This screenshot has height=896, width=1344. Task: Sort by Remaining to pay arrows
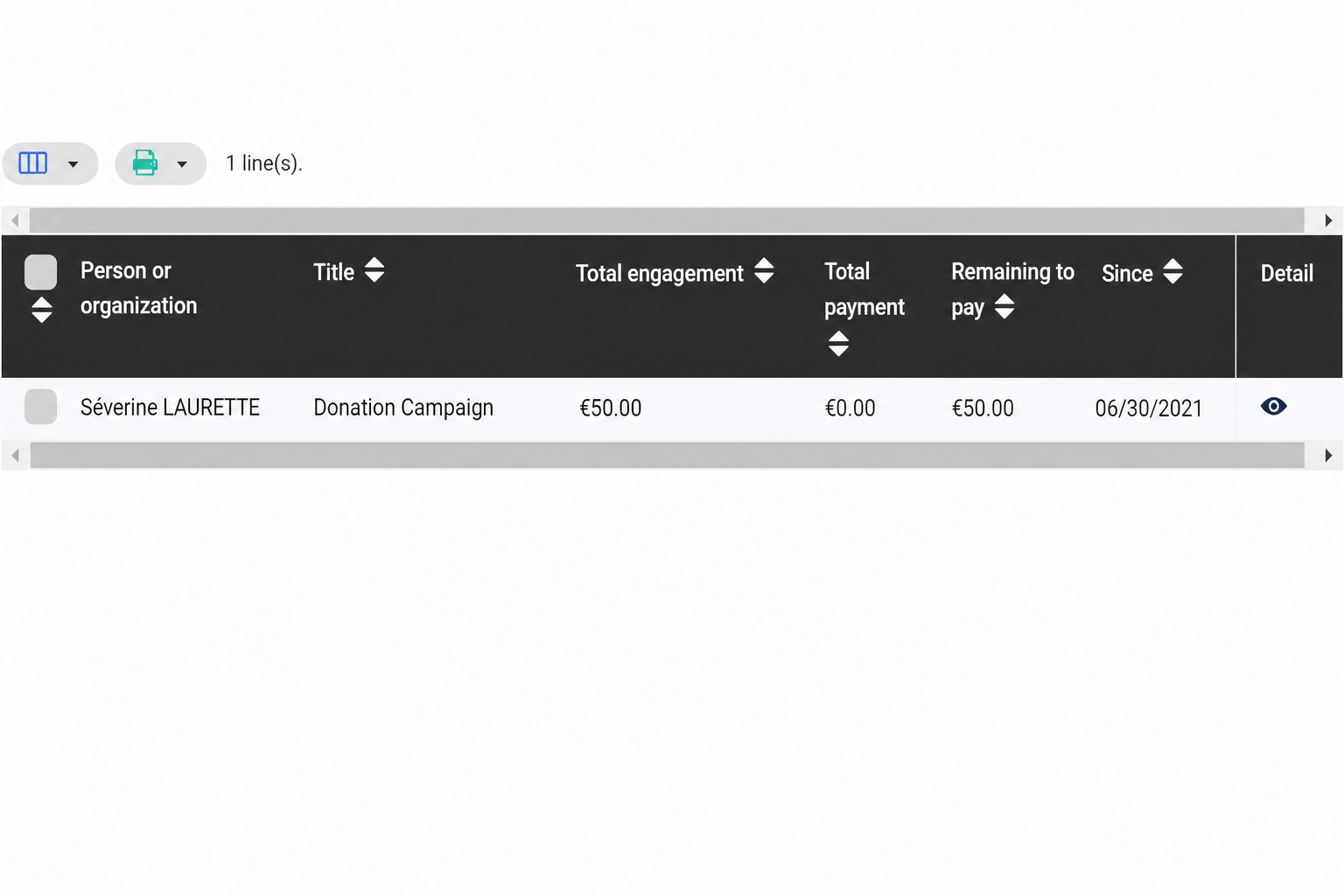1004,306
